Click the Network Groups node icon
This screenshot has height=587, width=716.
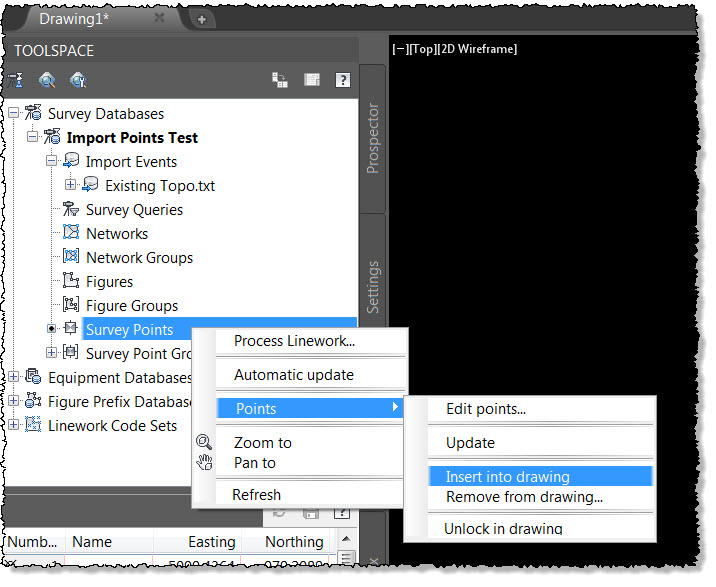71,256
